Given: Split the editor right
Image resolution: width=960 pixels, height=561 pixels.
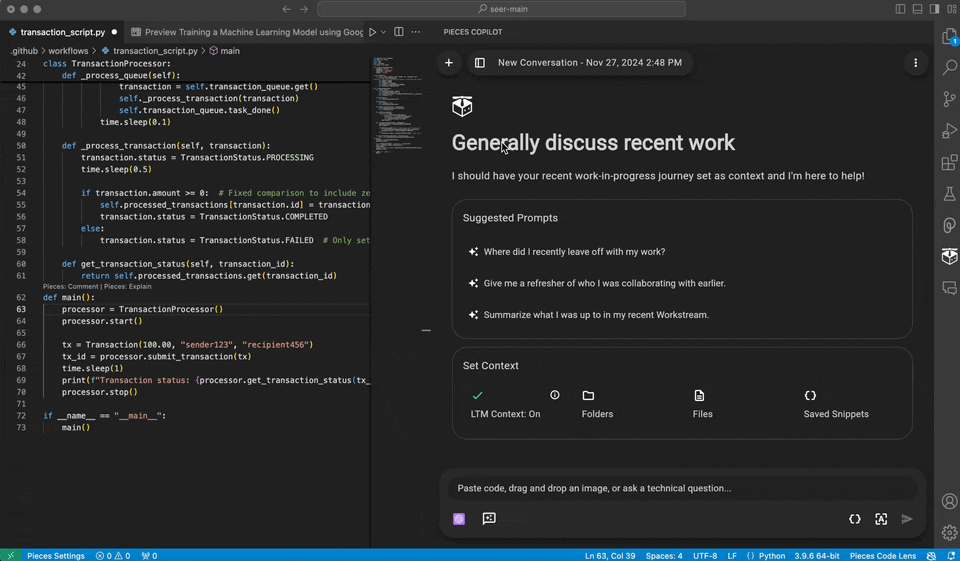Looking at the screenshot, I should pos(399,32).
